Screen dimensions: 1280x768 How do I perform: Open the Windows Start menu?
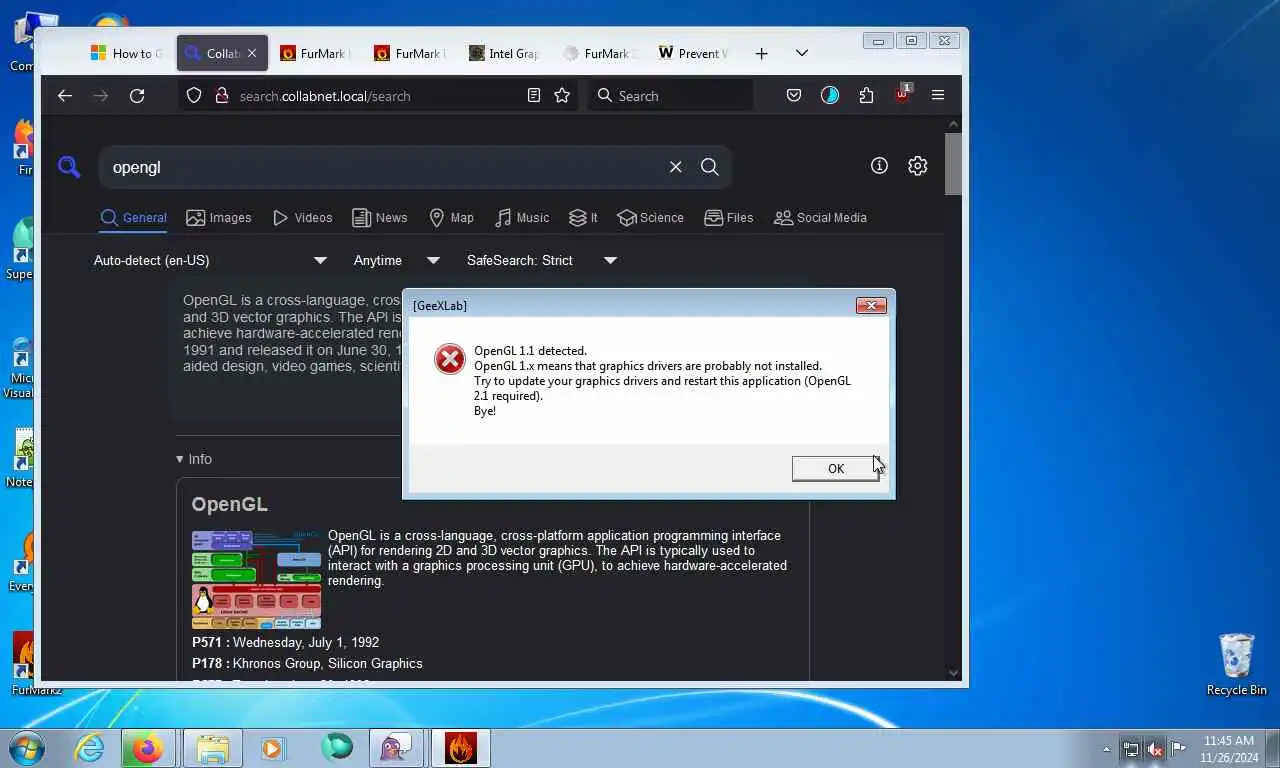coord(27,748)
